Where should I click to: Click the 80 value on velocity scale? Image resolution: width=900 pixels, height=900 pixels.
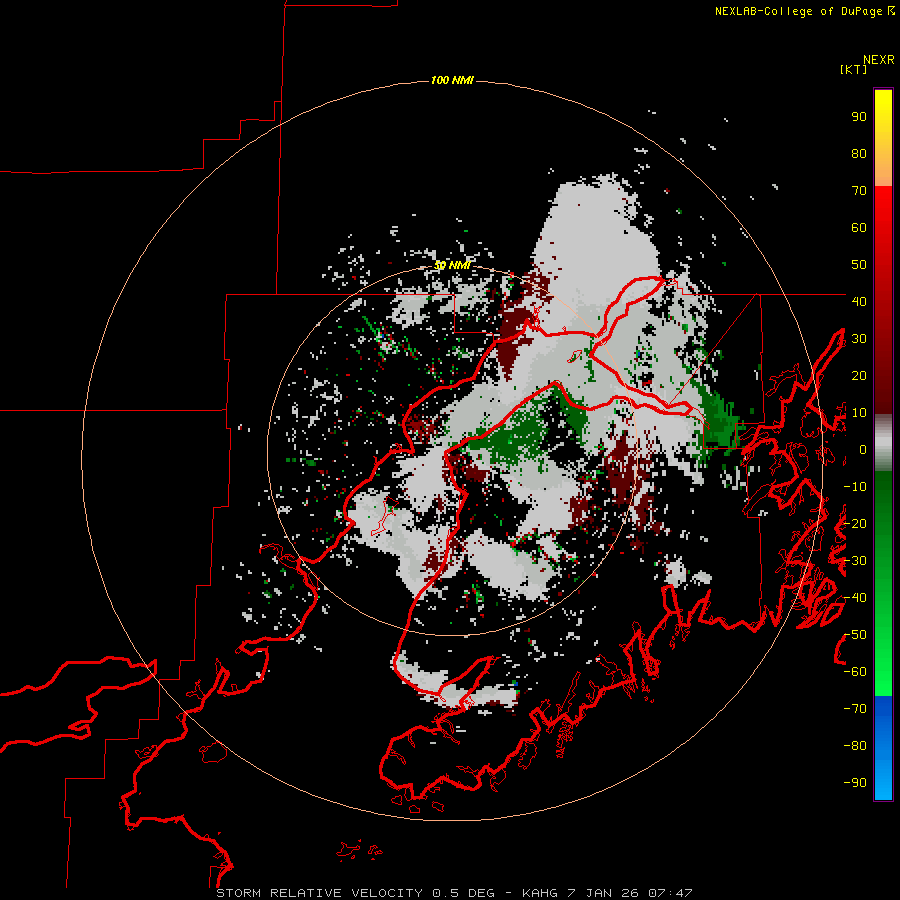tap(859, 154)
